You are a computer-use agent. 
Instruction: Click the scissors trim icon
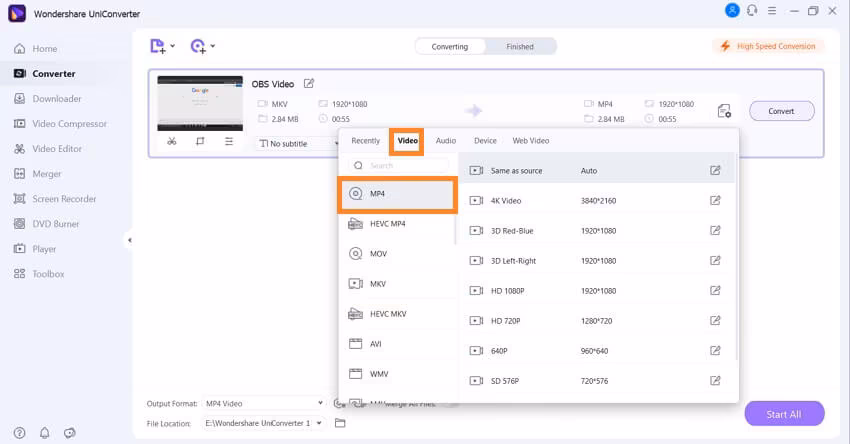[x=172, y=141]
